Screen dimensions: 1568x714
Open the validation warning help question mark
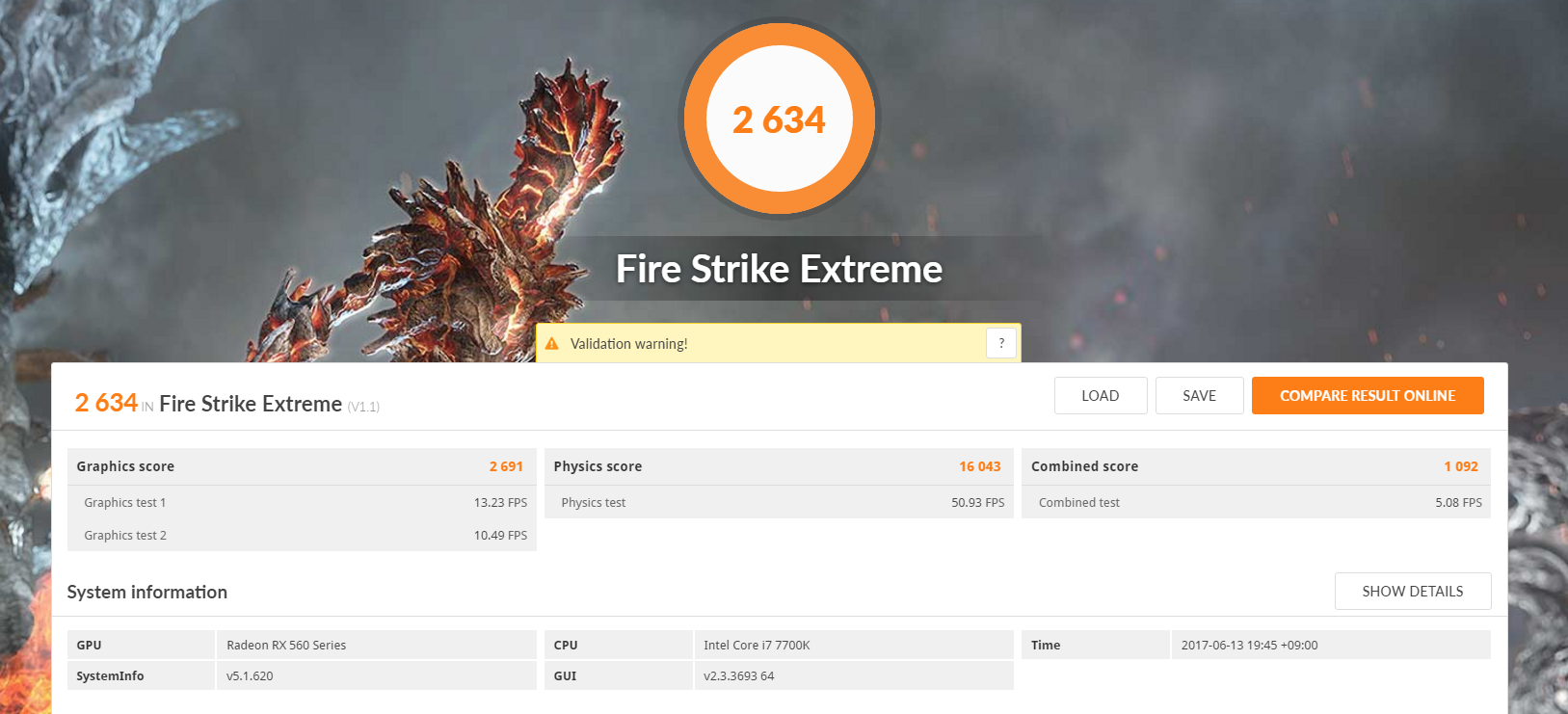point(1001,343)
